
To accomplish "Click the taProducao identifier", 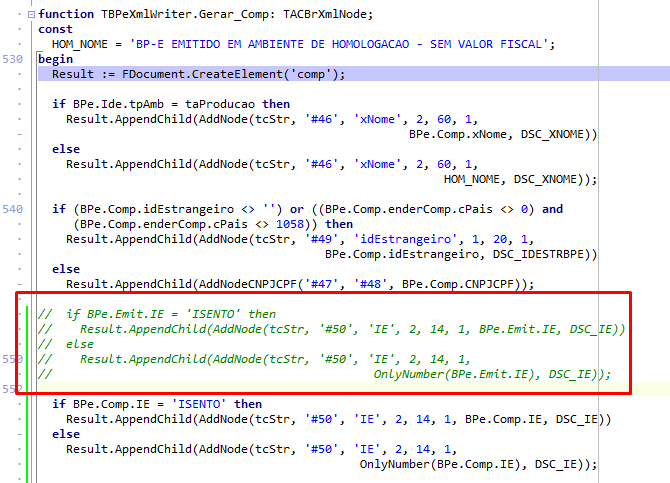I will (x=220, y=104).
